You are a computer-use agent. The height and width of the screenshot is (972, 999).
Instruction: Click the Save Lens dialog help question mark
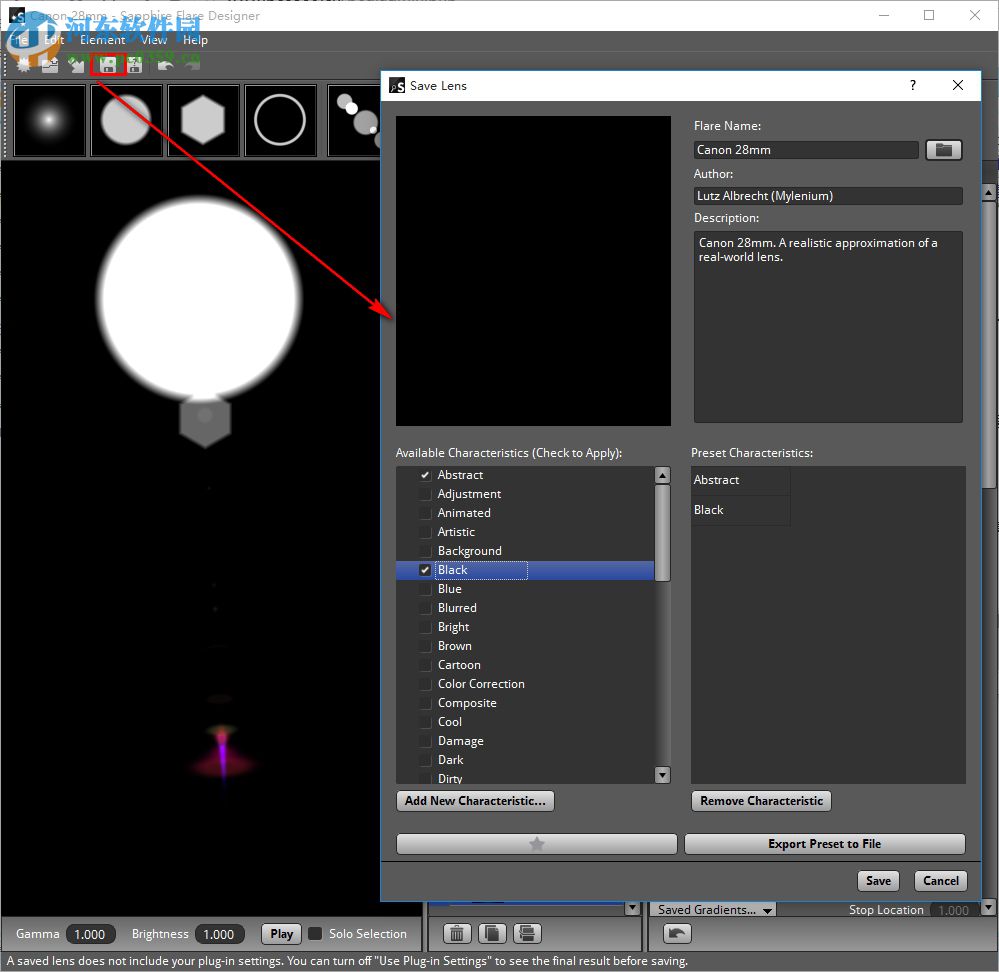pos(913,85)
